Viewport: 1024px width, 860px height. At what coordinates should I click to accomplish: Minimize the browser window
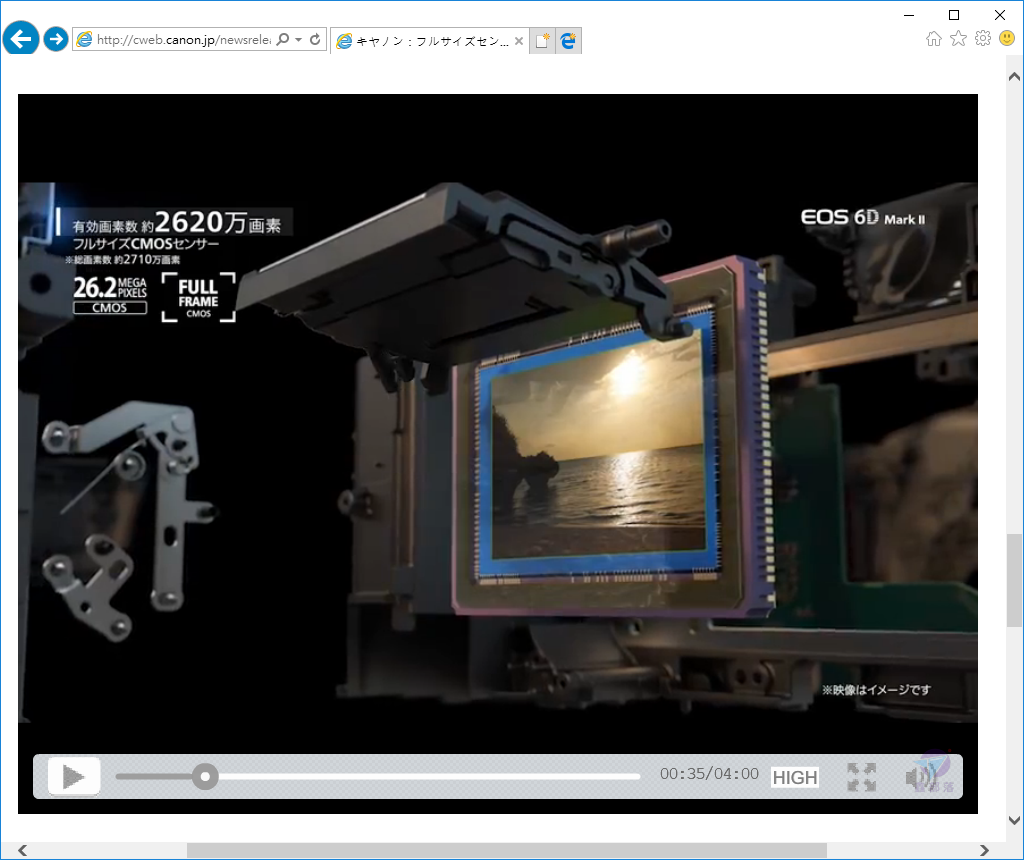[x=909, y=15]
